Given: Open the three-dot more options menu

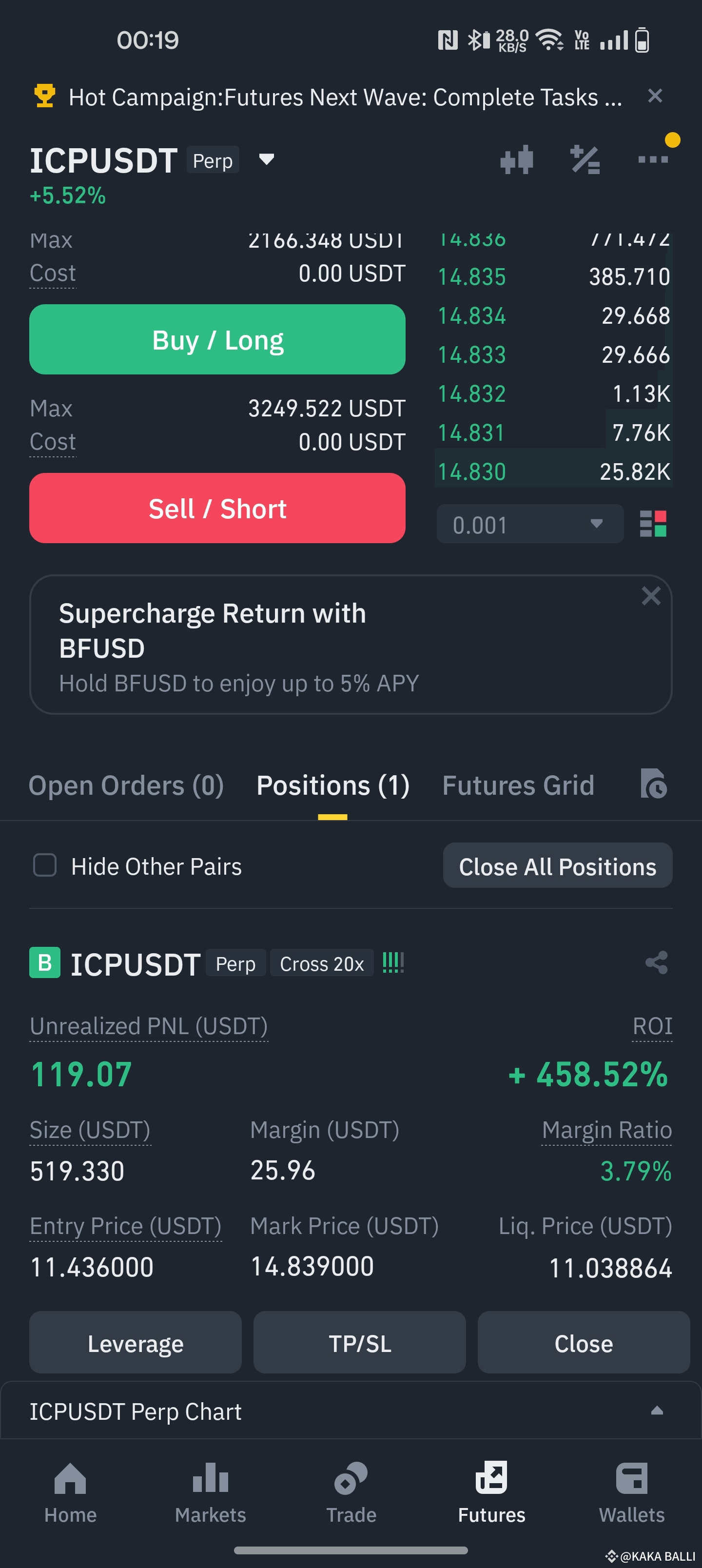Looking at the screenshot, I should (x=653, y=159).
